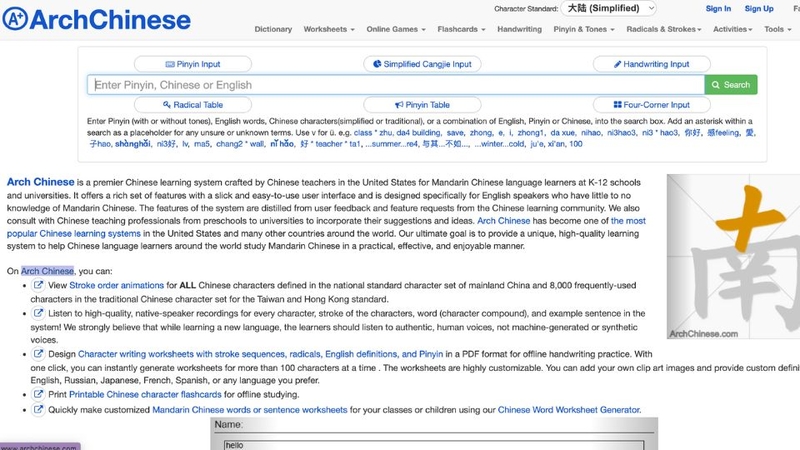Open the external link icon beside Print Printable flashcards
Image resolution: width=800 pixels, height=450 pixels.
click(38, 394)
